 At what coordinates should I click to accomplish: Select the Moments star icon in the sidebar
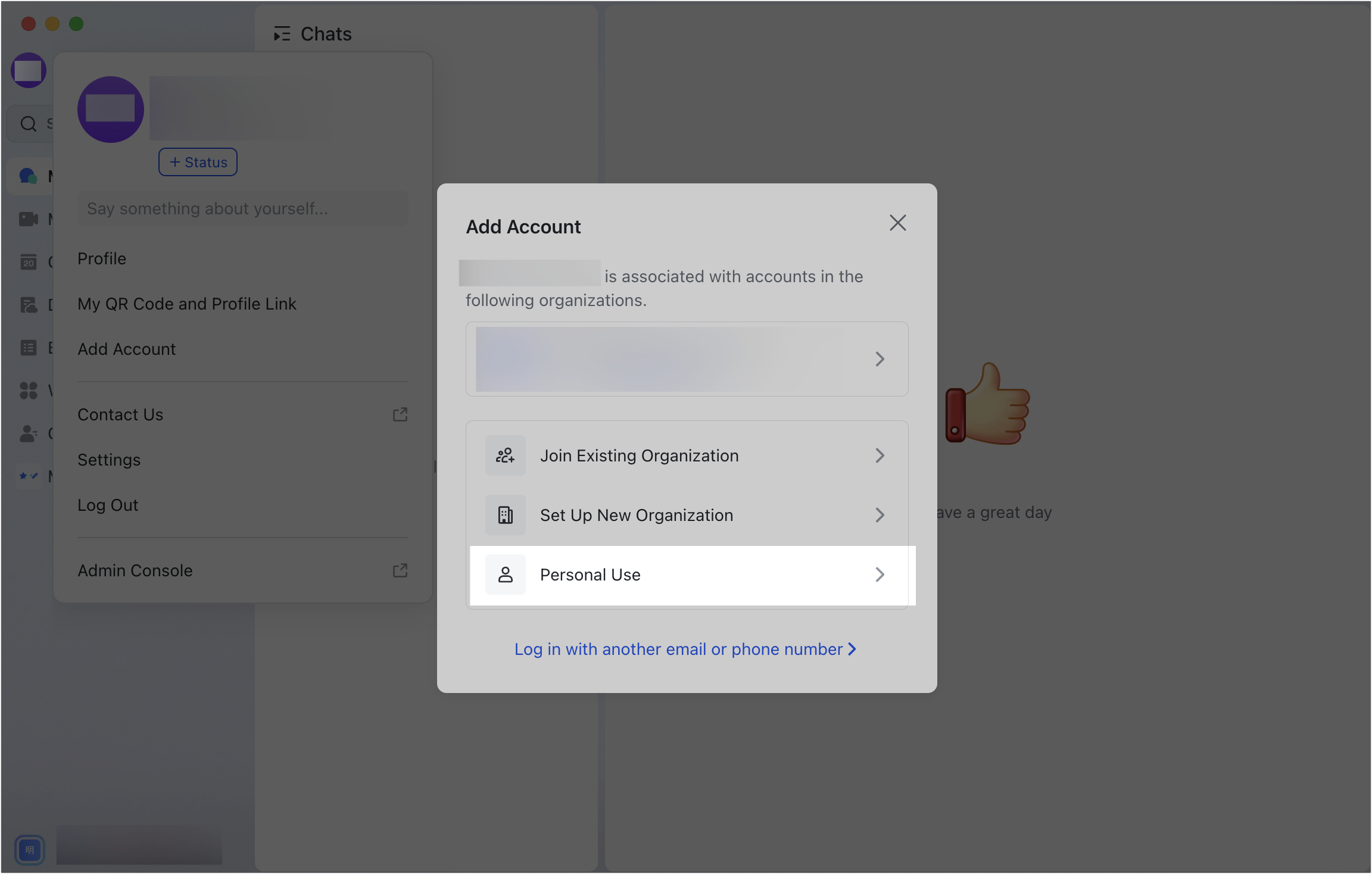(28, 476)
